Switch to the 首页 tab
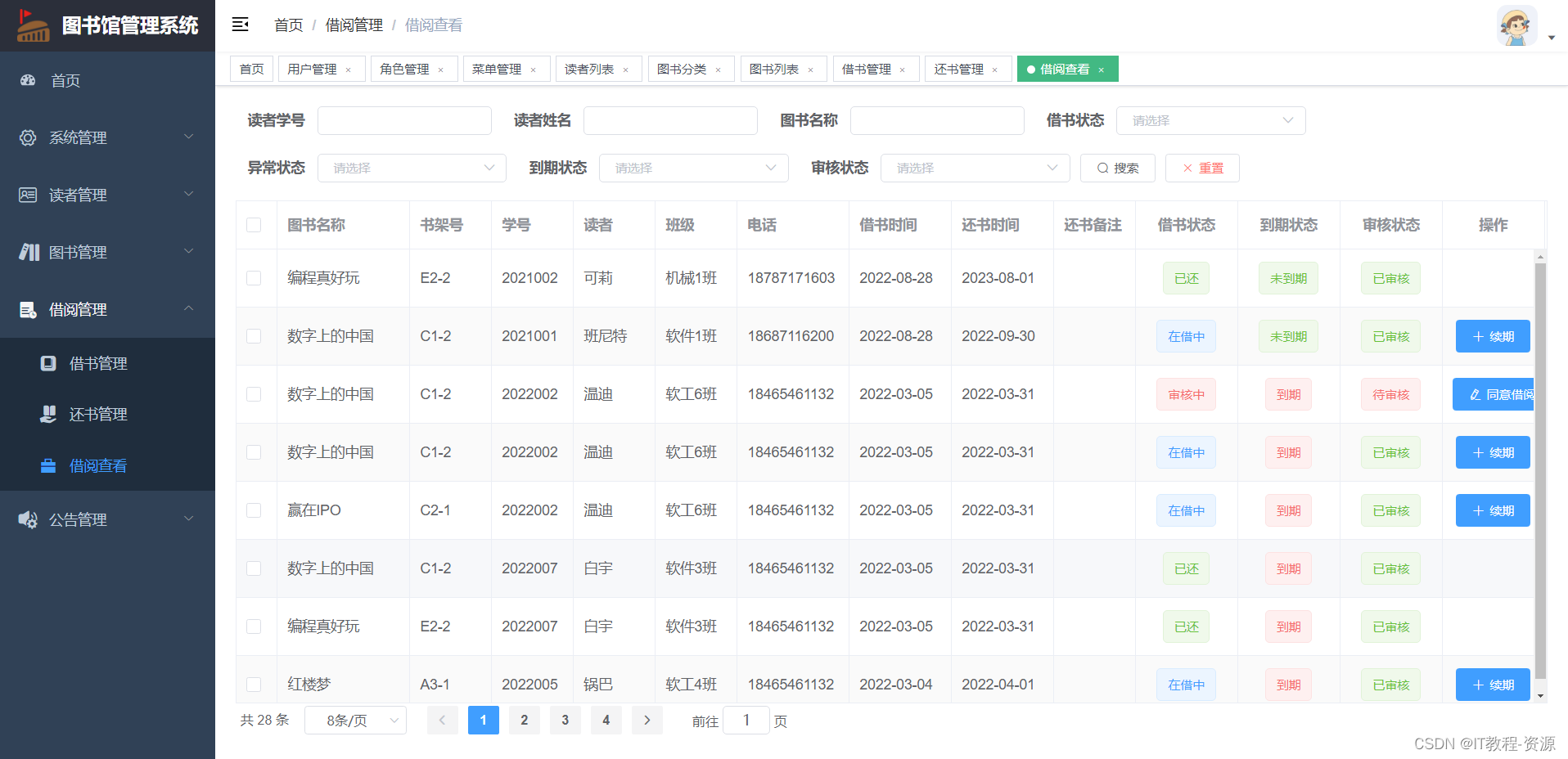This screenshot has width=1568, height=759. (251, 69)
